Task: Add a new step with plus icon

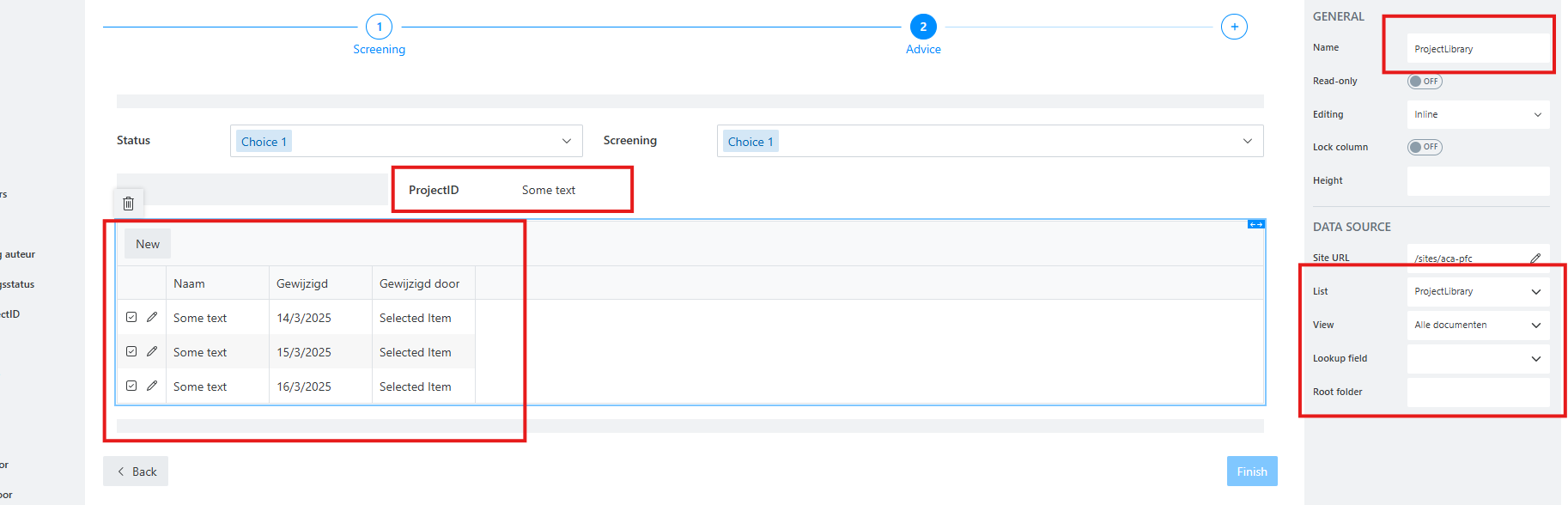Action: 1234,27
